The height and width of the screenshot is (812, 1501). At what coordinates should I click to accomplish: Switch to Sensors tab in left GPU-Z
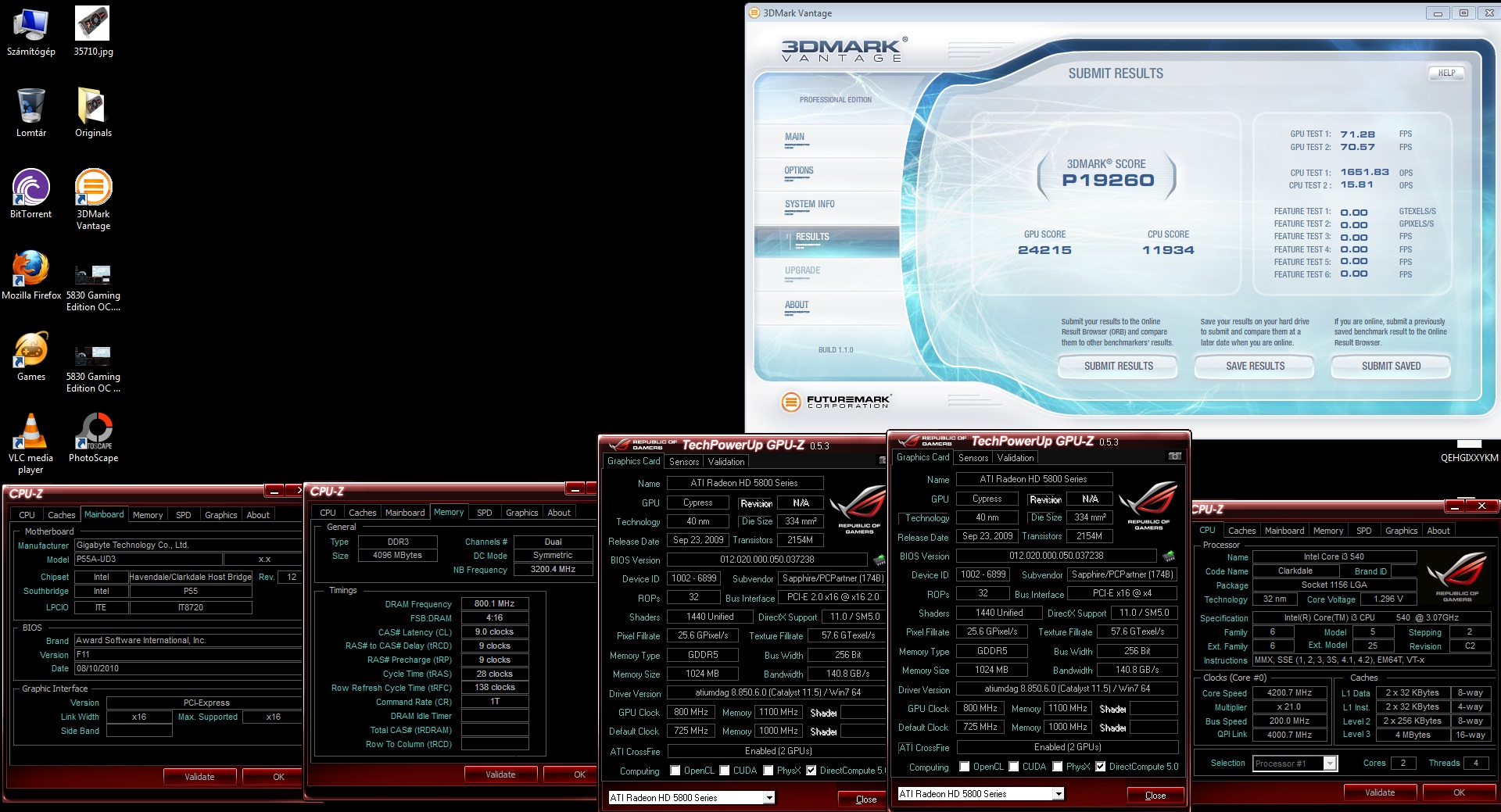tap(684, 462)
